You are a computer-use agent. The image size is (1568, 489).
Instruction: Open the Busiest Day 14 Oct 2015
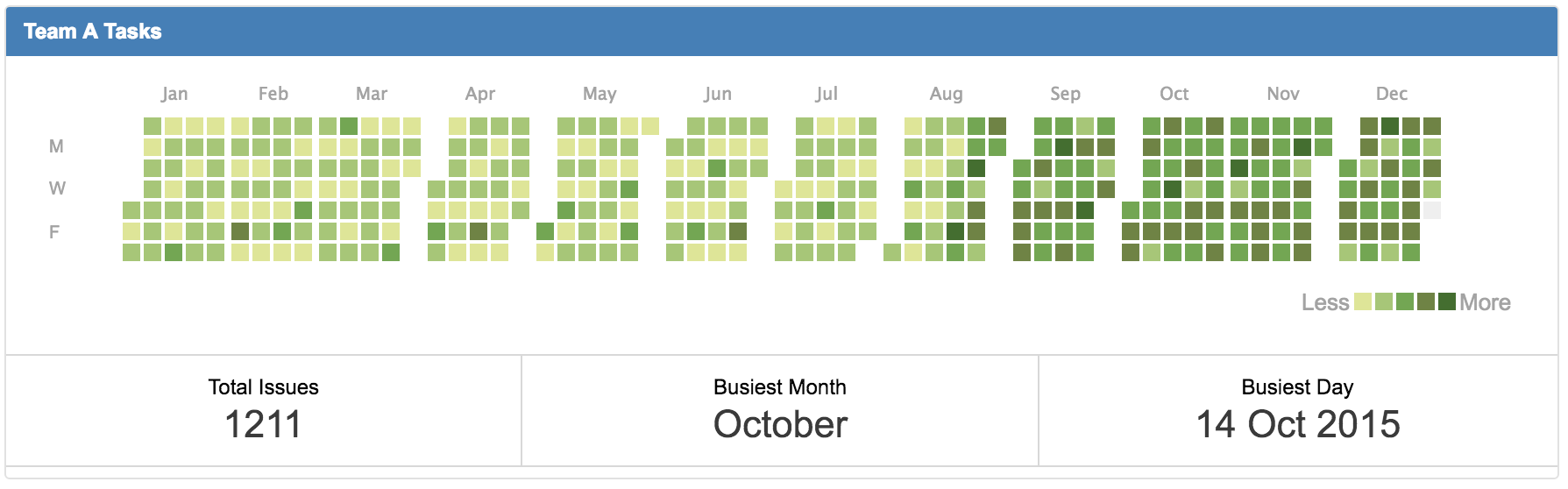1298,424
